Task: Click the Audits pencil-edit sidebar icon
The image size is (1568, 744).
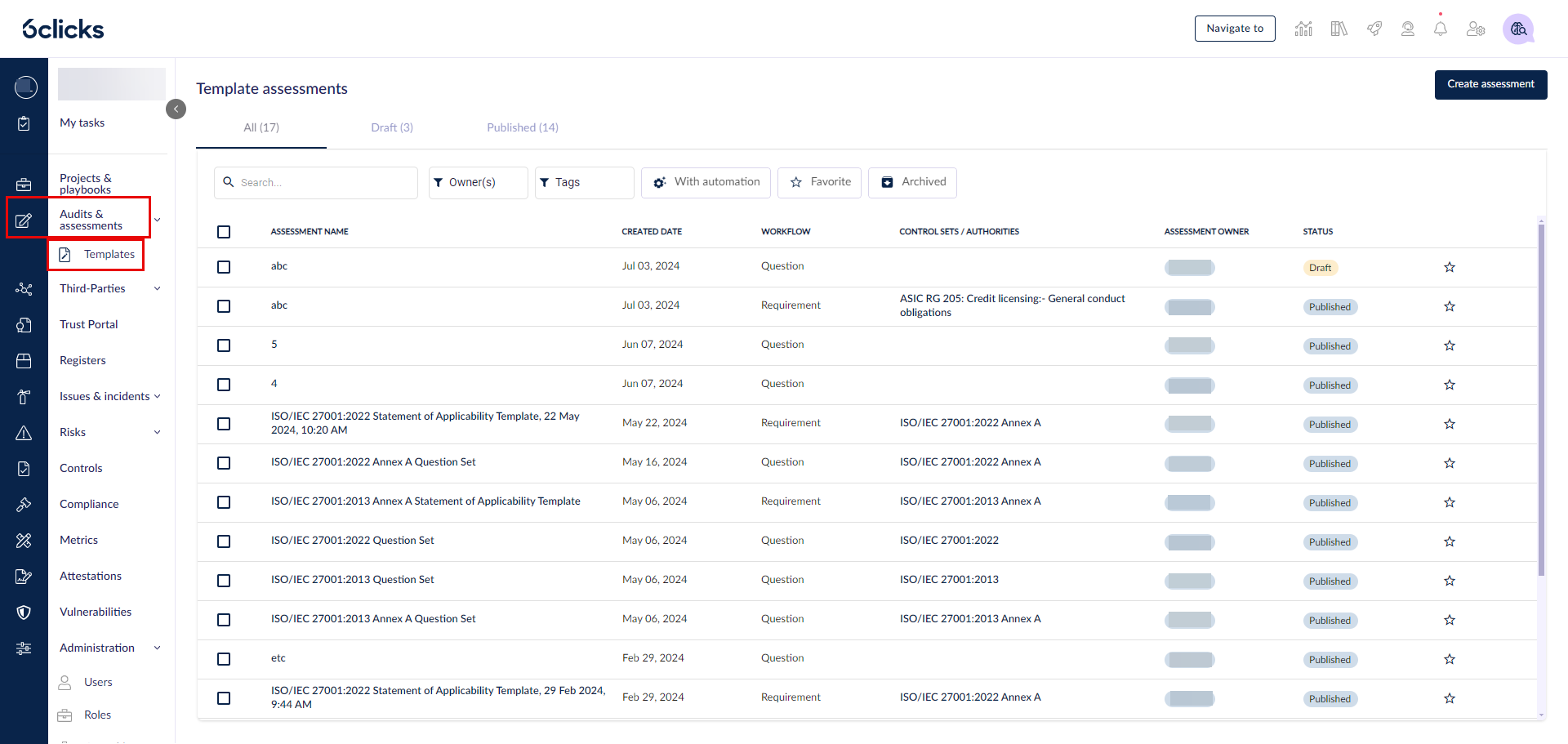Action: click(24, 221)
